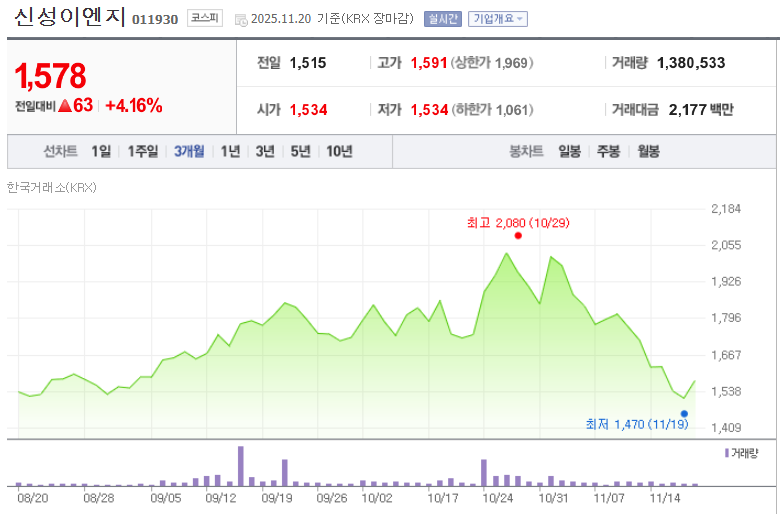Click the 2,184 y-axis label
780x514 pixels.
726,208
